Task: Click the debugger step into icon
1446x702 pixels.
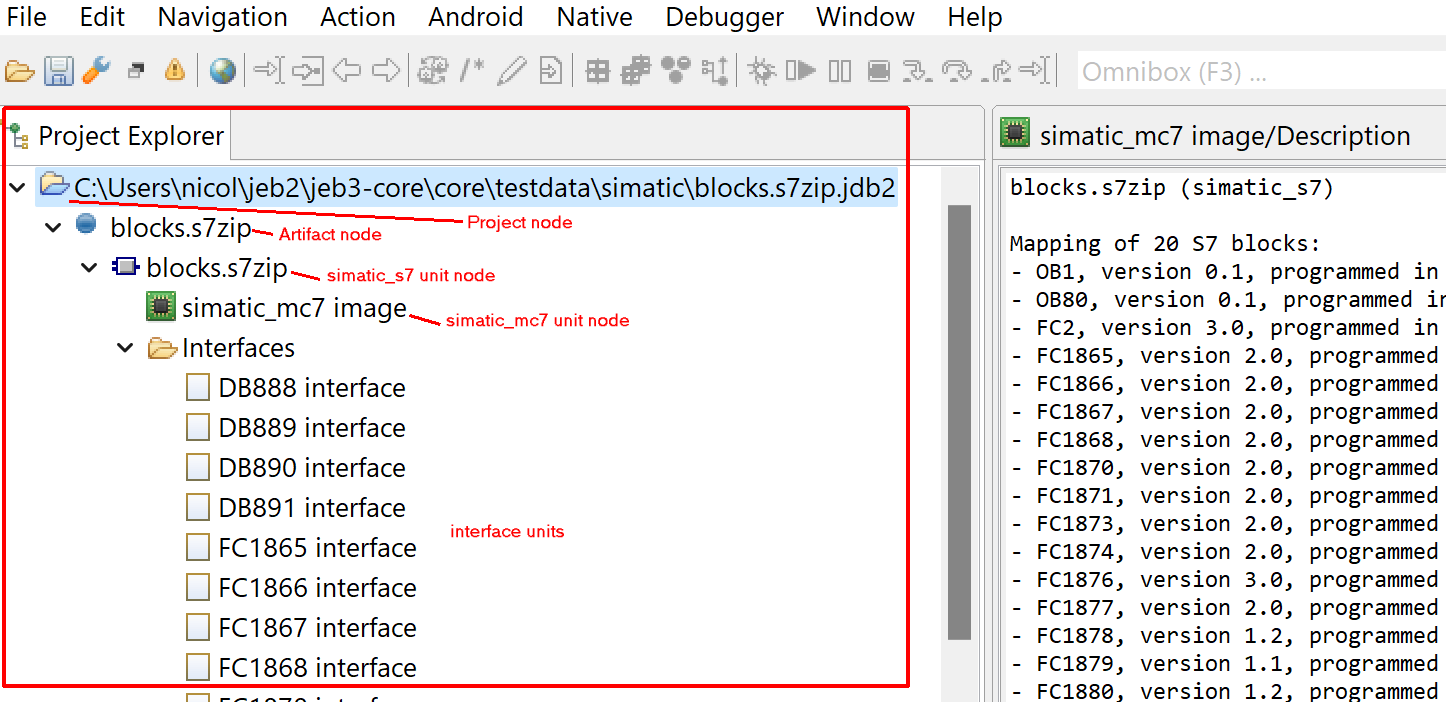Action: click(918, 71)
